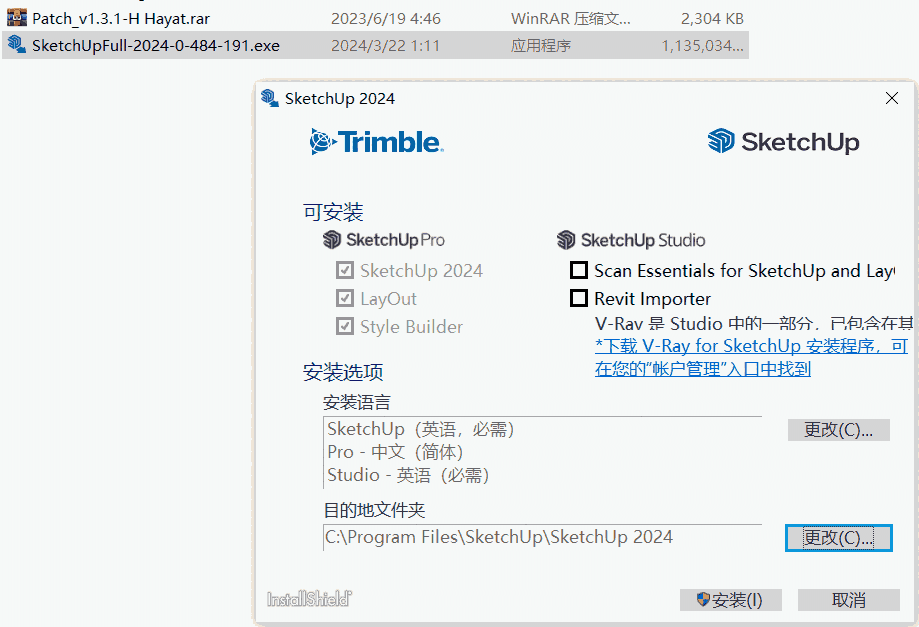This screenshot has height=627, width=919.
Task: Click the 可安装 heading
Action: tap(333, 212)
